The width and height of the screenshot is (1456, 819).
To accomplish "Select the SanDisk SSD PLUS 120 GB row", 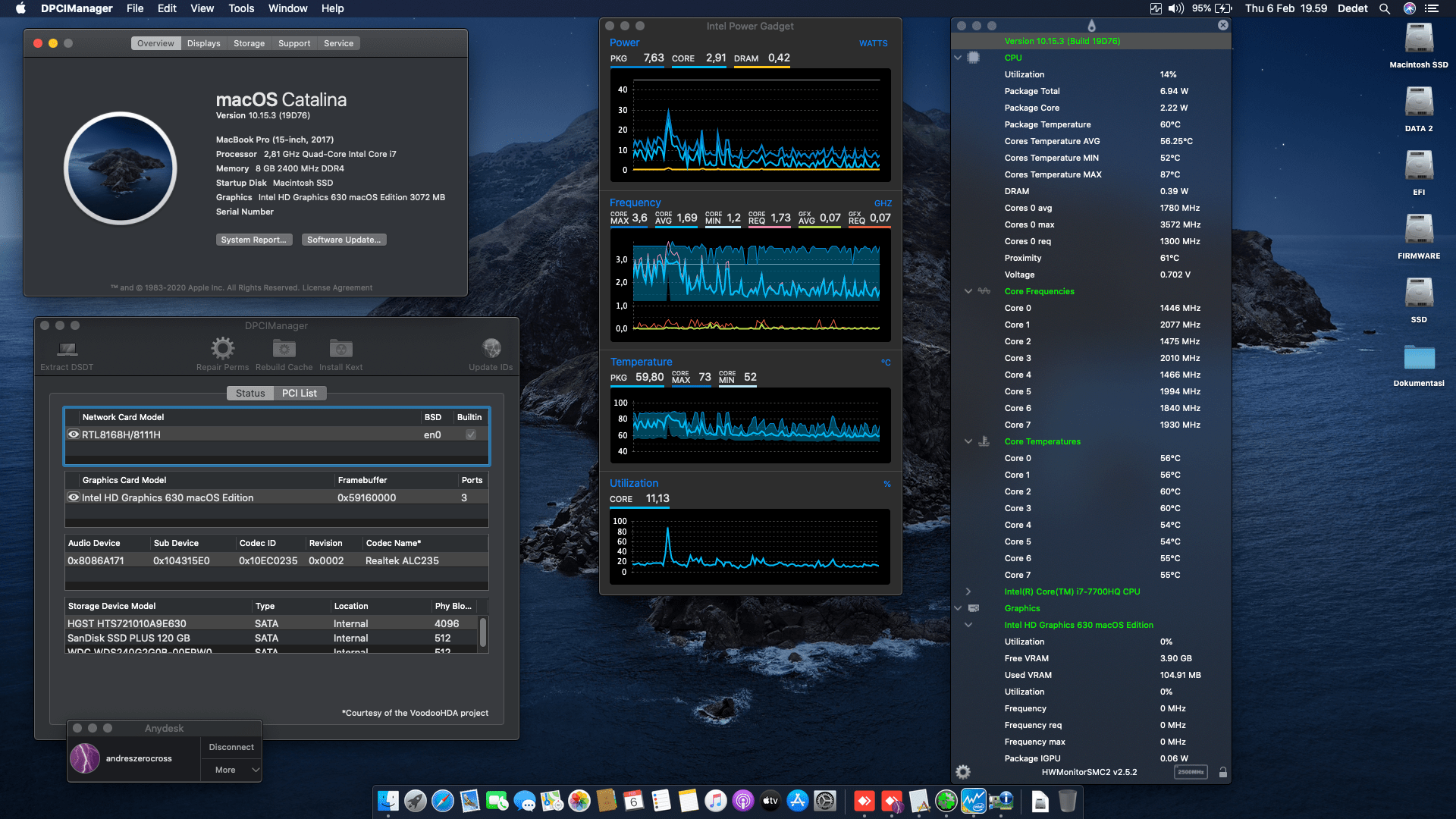I will (x=271, y=638).
